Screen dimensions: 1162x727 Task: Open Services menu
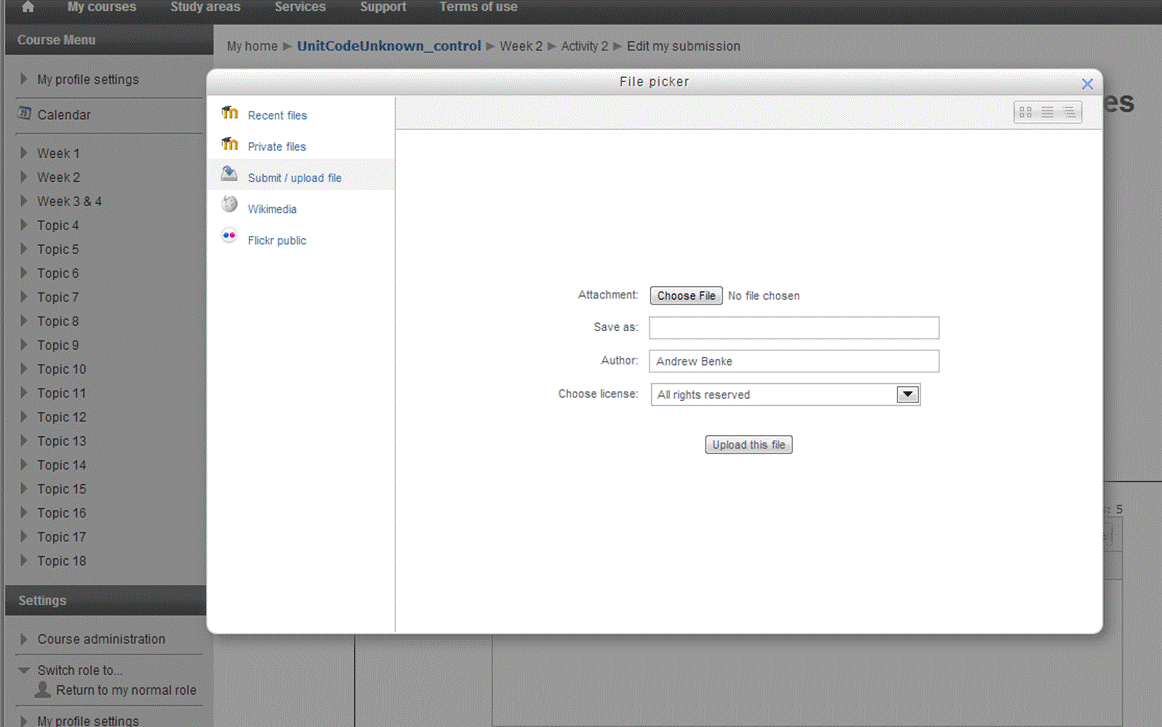[300, 7]
